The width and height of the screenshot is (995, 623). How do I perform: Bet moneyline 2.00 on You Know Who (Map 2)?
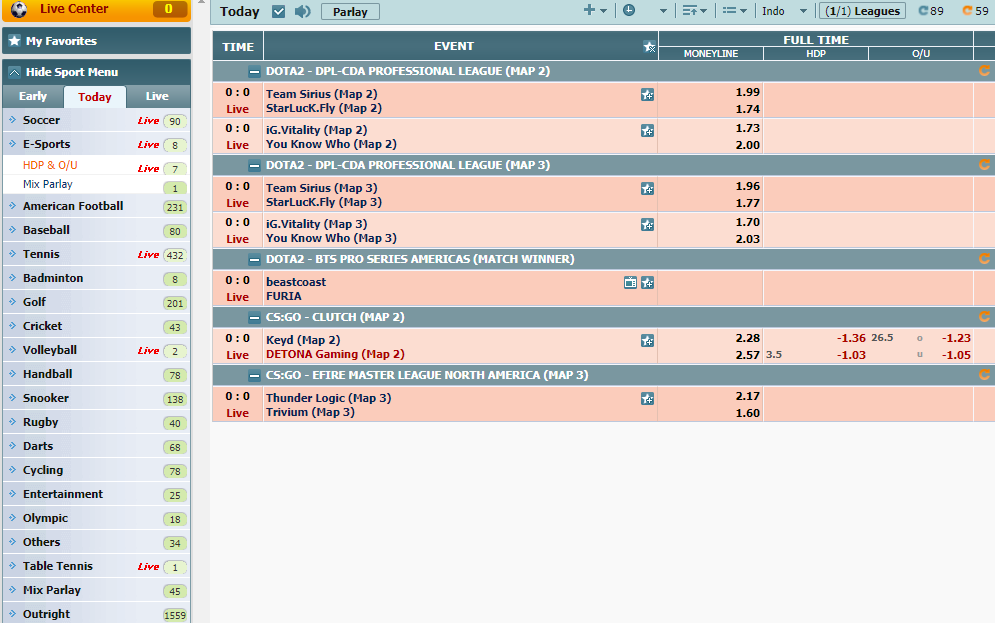(748, 145)
